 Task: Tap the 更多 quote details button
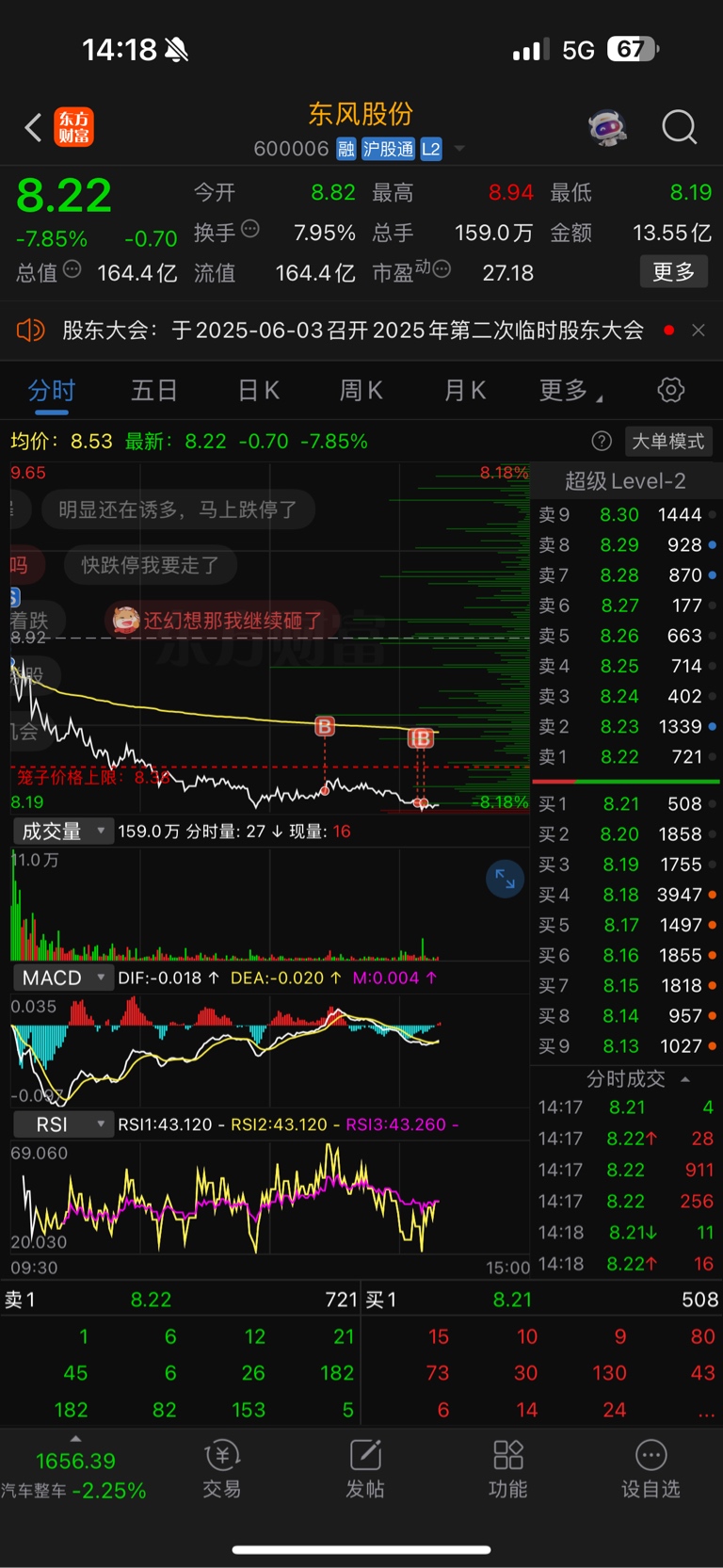(x=673, y=272)
